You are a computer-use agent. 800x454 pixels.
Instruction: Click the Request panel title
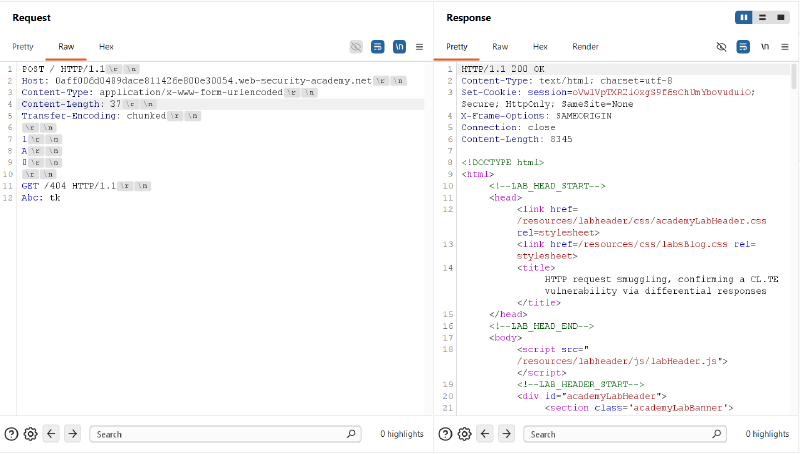click(x=32, y=18)
